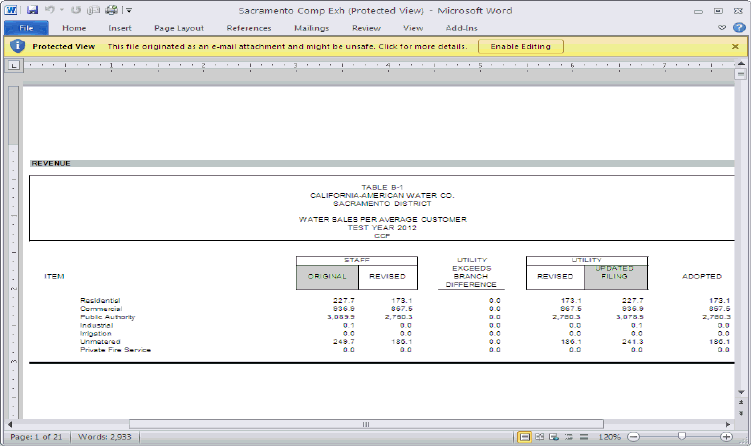751x446 pixels.
Task: Click the Enable Editing button
Action: 520,46
